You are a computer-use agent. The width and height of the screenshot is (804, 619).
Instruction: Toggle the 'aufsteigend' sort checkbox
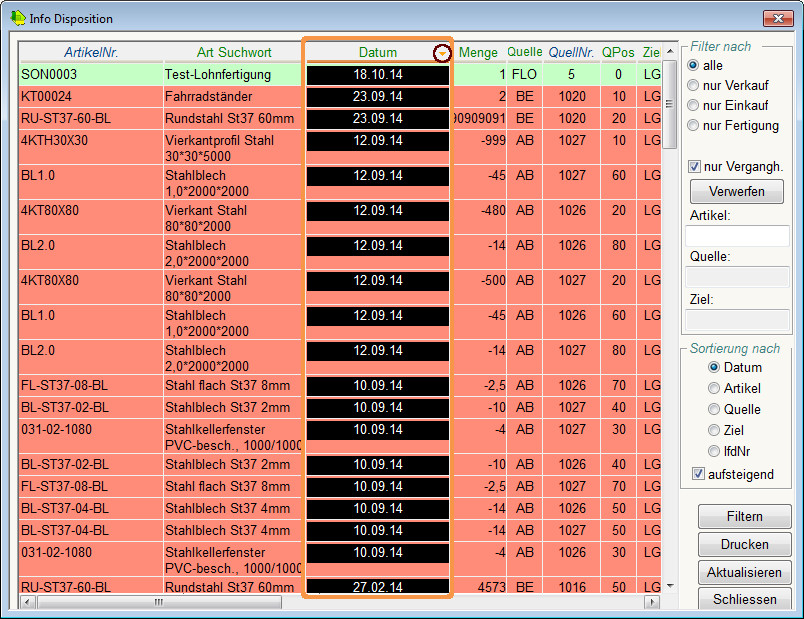click(699, 474)
